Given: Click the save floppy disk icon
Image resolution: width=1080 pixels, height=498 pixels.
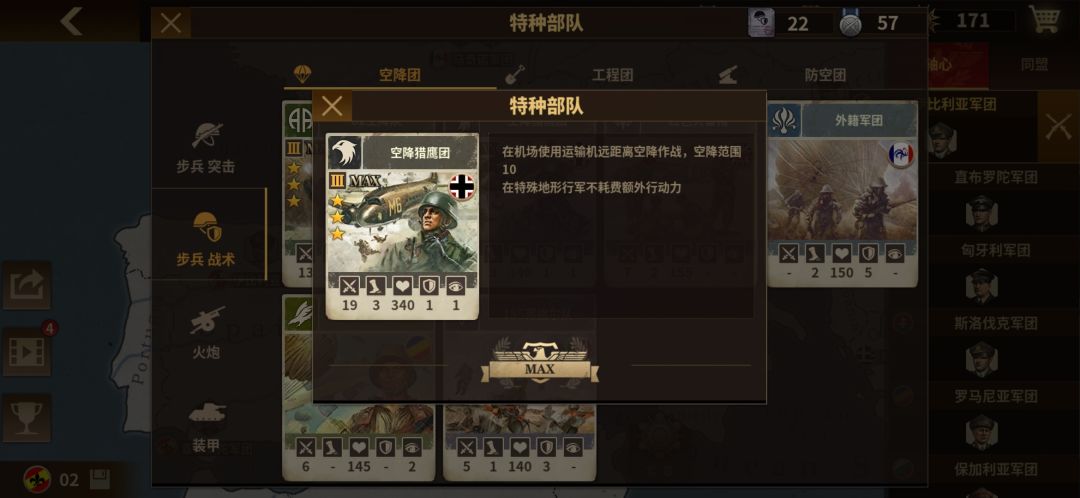Looking at the screenshot, I should click(x=100, y=479).
